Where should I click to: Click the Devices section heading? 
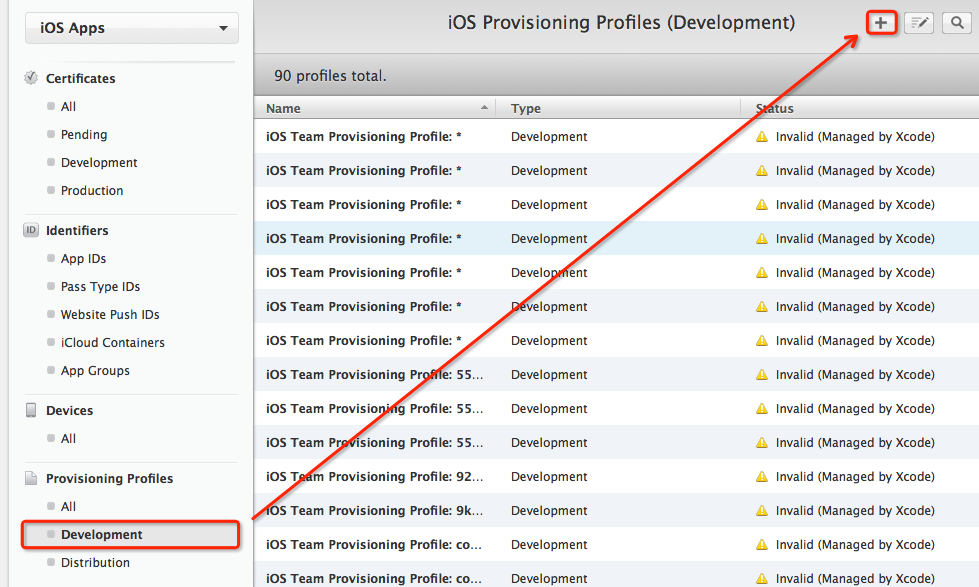69,411
